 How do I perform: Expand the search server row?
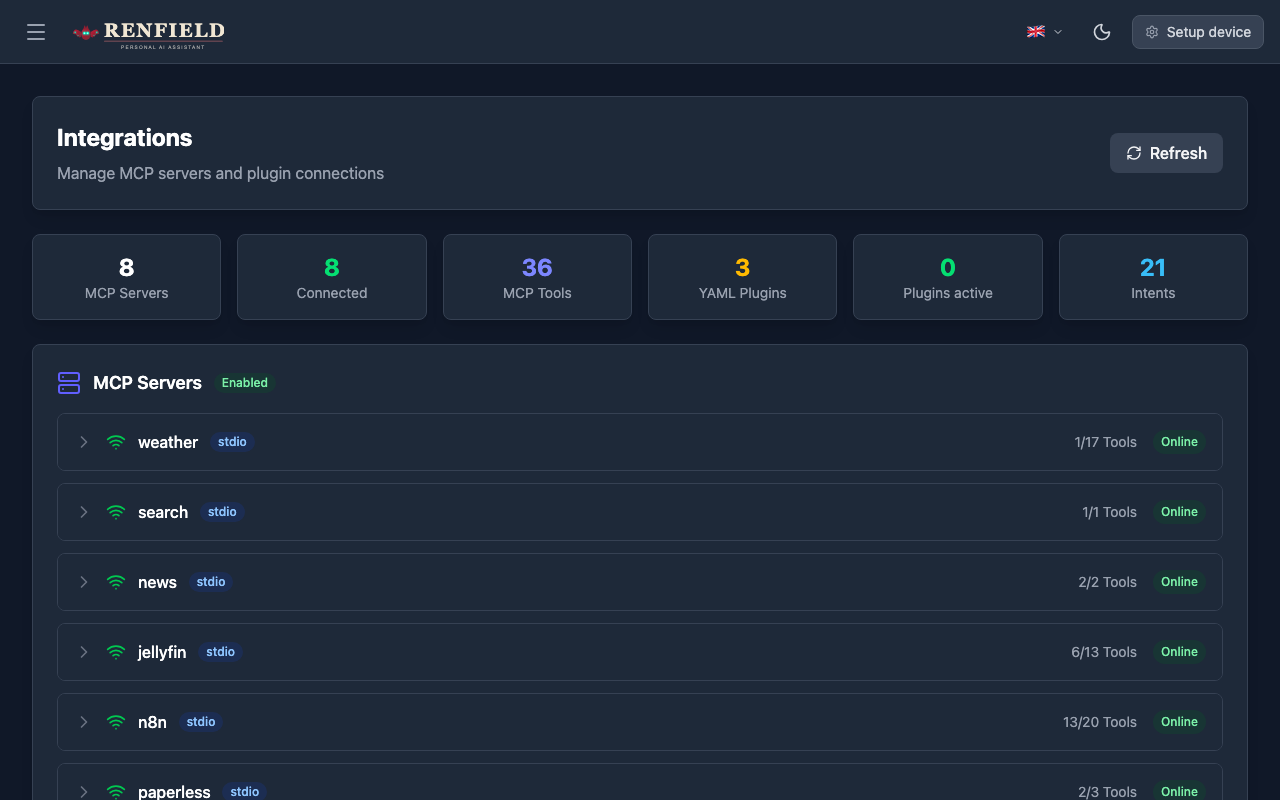(x=84, y=511)
